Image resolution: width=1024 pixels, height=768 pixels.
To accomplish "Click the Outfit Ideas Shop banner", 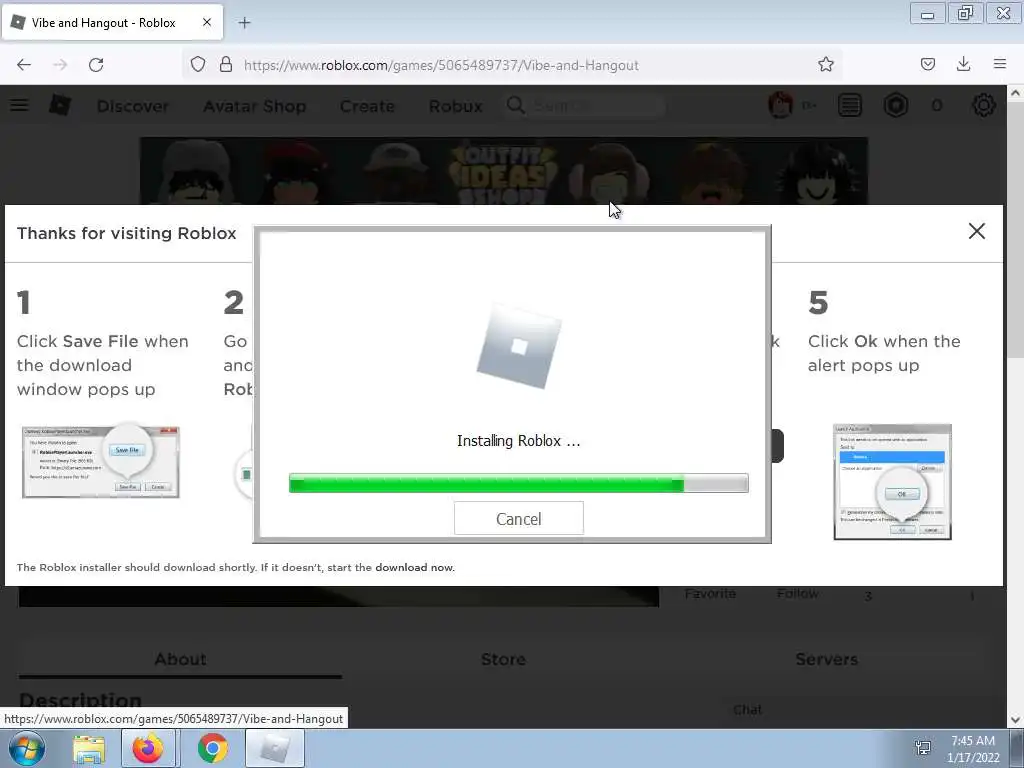I will [504, 171].
